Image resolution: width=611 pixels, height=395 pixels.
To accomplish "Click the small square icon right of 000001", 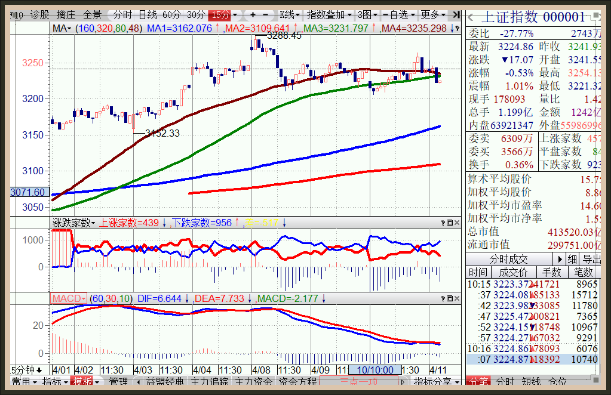I will coord(596,16).
